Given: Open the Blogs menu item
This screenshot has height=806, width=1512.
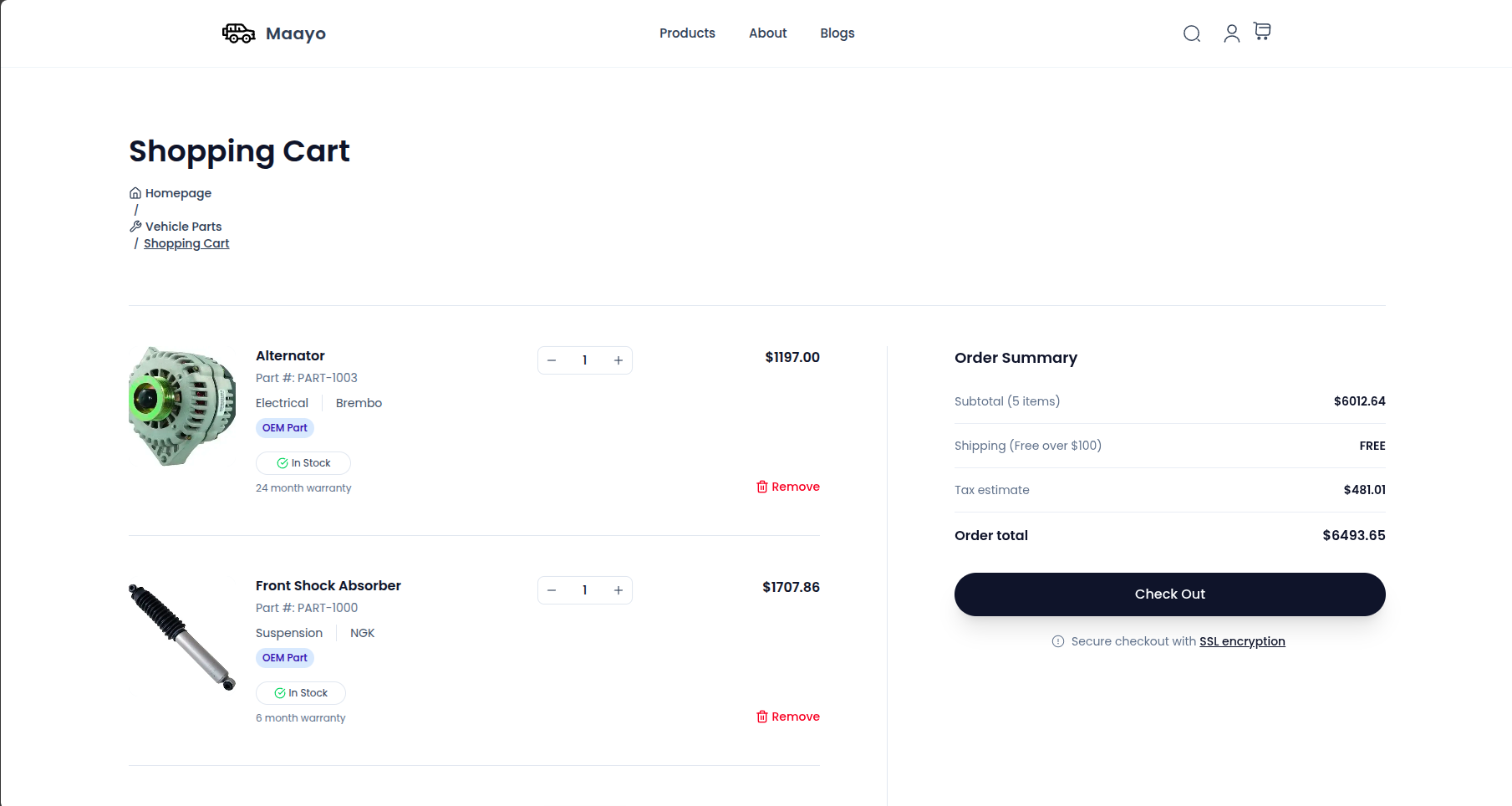Looking at the screenshot, I should click(x=837, y=33).
